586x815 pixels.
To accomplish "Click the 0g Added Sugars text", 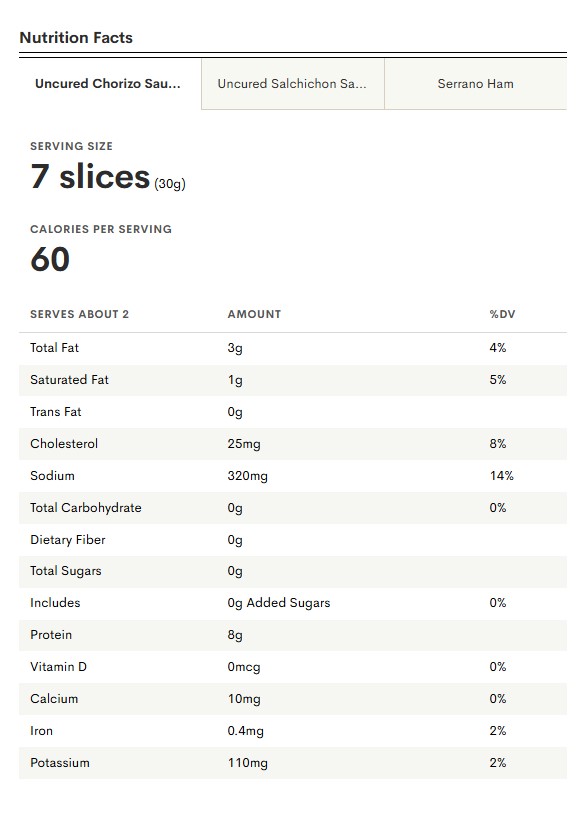I will coord(279,603).
